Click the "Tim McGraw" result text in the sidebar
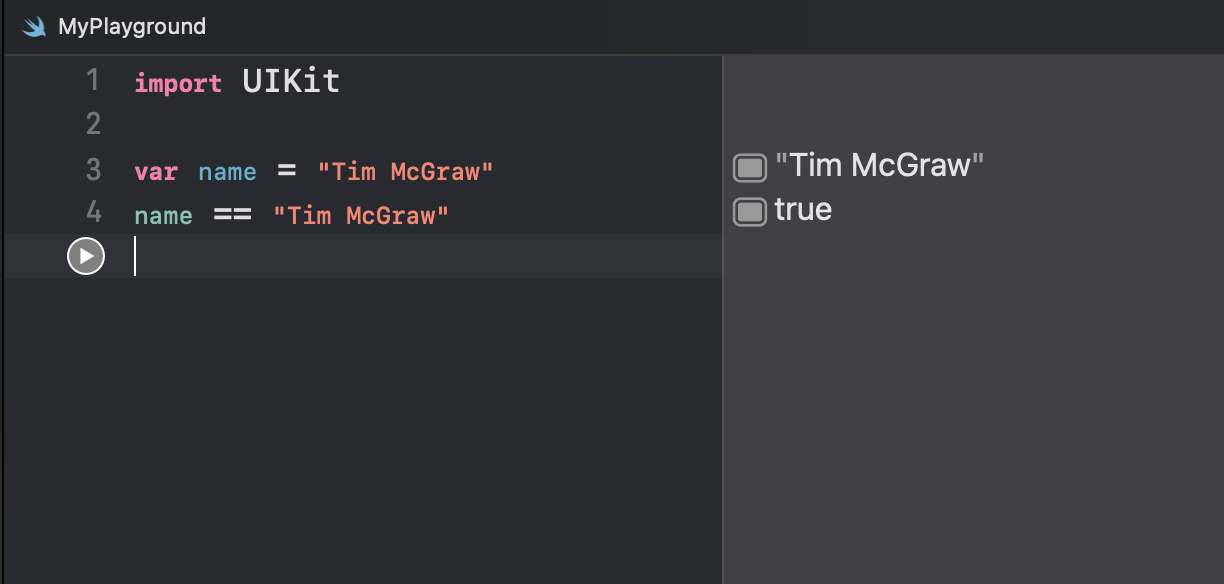 pyautogui.click(x=880, y=165)
